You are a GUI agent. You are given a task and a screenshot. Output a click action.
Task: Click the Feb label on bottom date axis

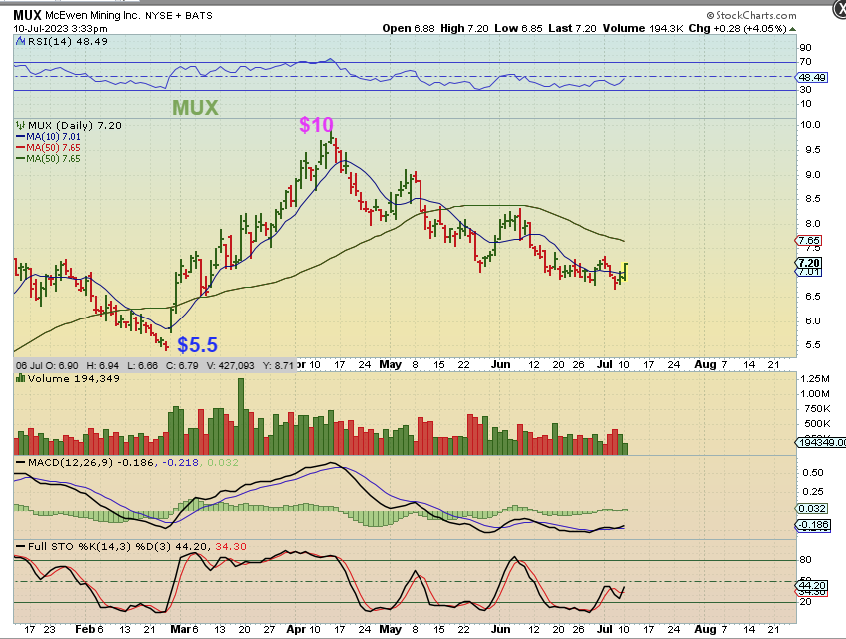[x=85, y=629]
